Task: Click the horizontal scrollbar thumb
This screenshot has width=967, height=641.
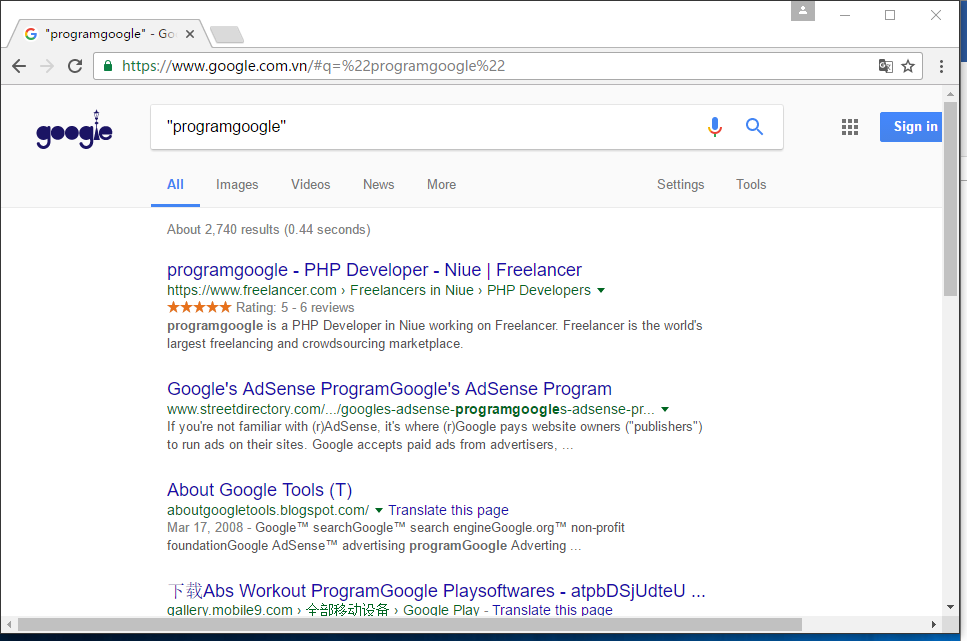Action: 410,624
